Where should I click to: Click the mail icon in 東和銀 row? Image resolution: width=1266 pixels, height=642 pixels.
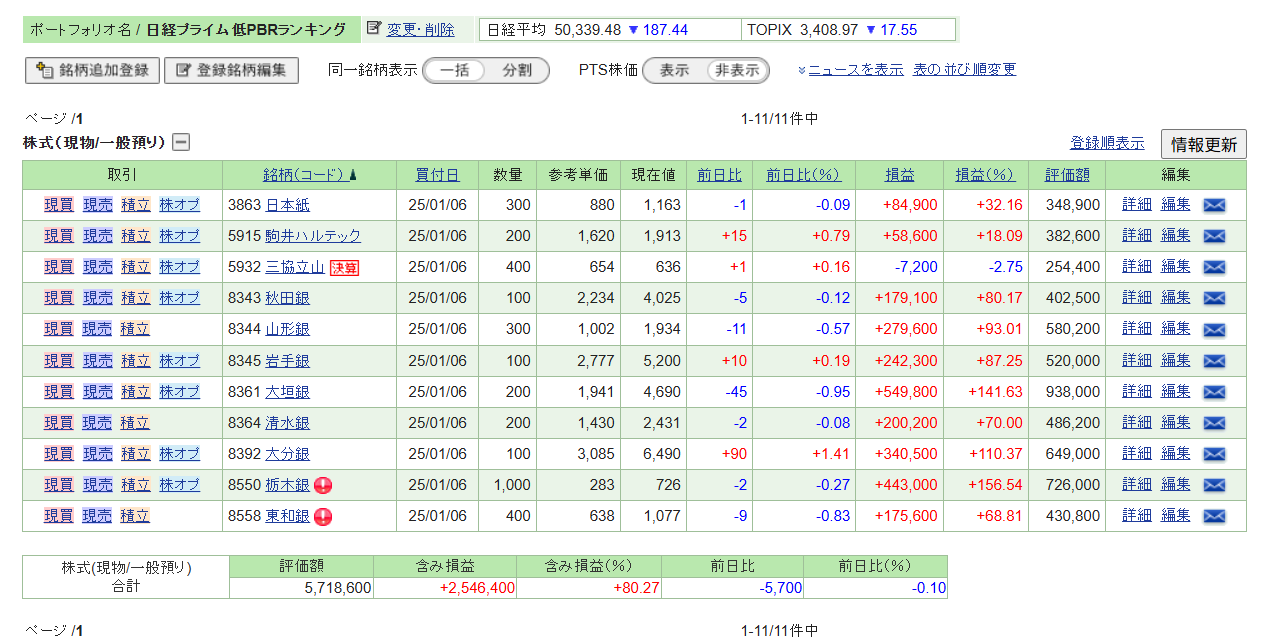click(x=1213, y=516)
